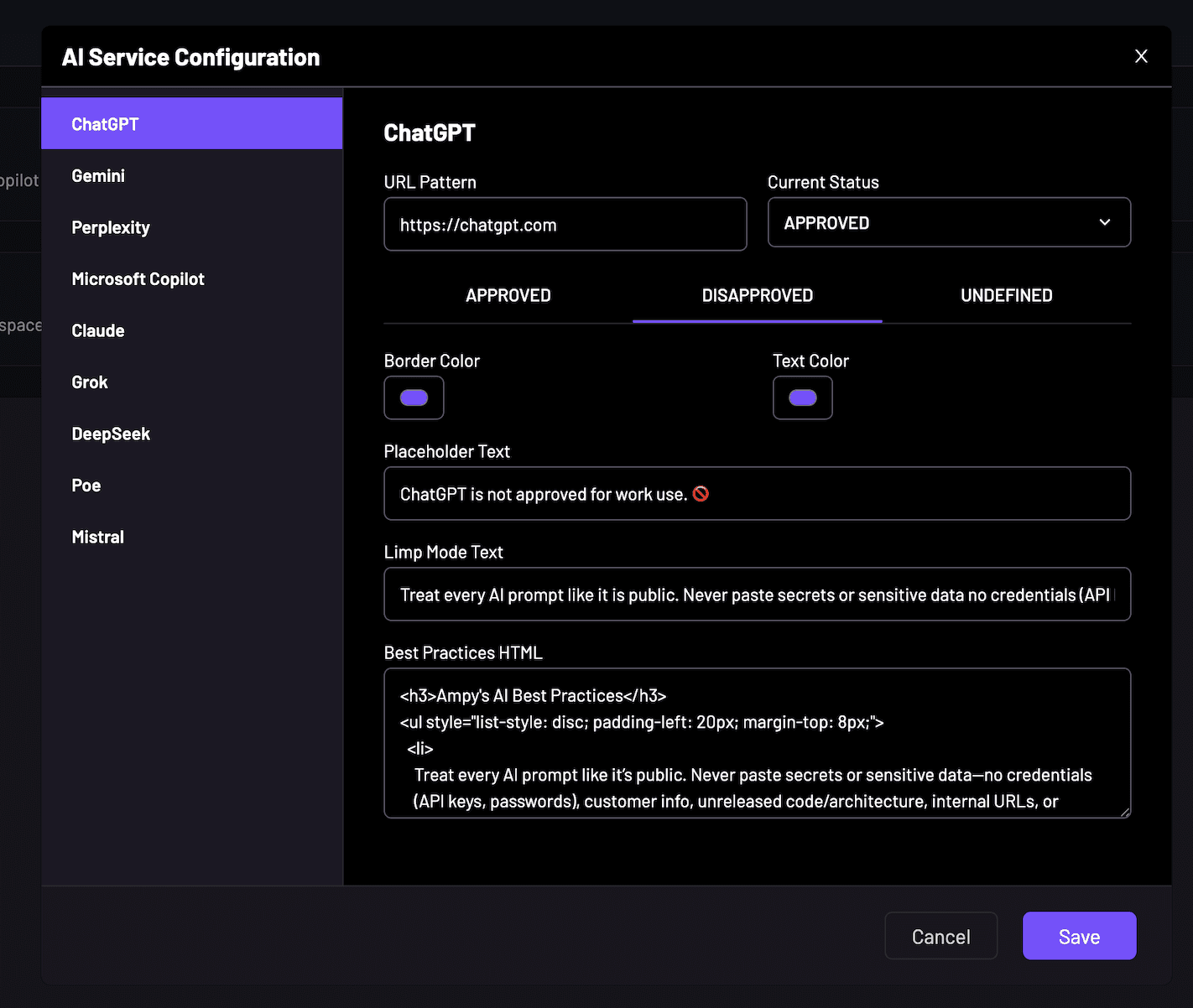Viewport: 1193px width, 1008px height.
Task: Select Poe in the service list
Action: 192,485
